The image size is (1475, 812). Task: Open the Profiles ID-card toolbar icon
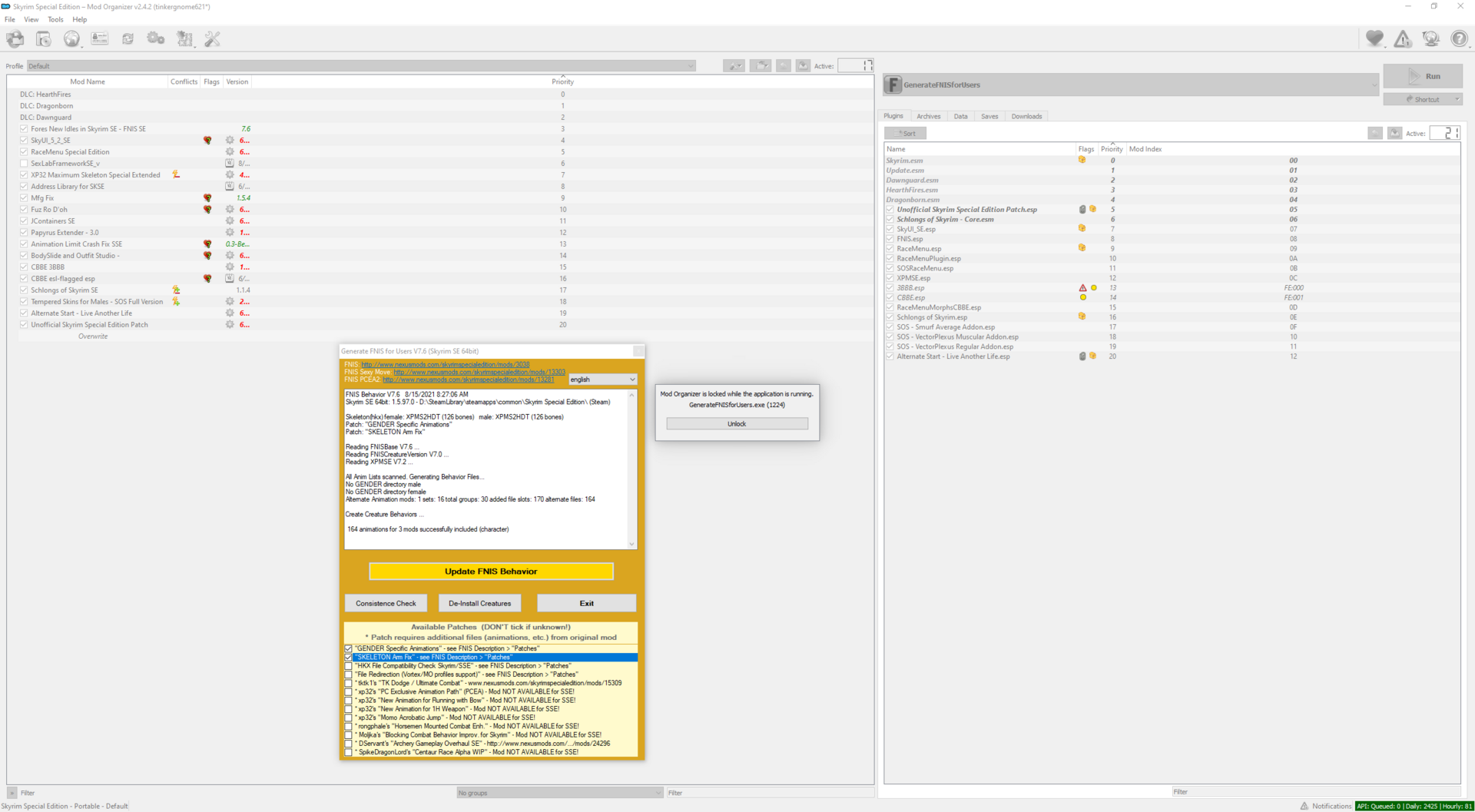pos(100,38)
